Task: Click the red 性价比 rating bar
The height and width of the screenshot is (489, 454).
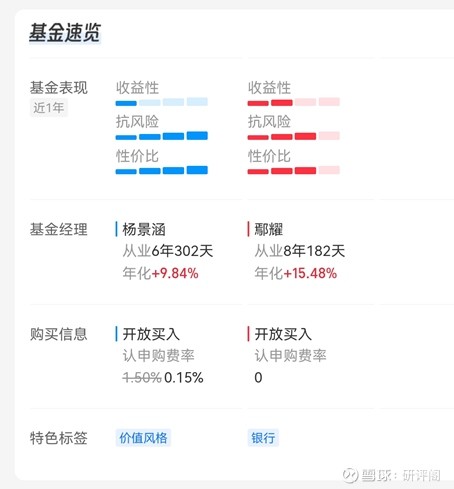Action: (294, 170)
